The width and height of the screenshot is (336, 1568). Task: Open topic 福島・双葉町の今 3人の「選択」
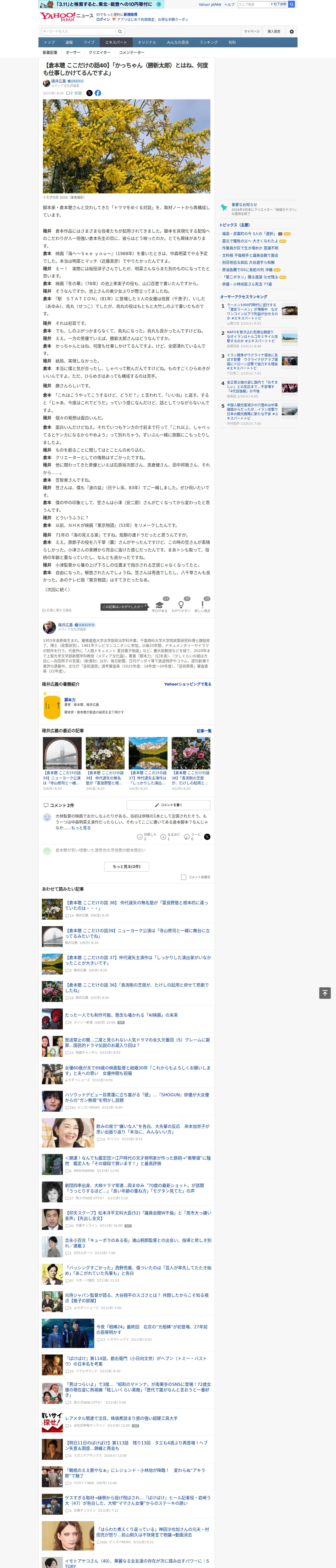[x=249, y=234]
